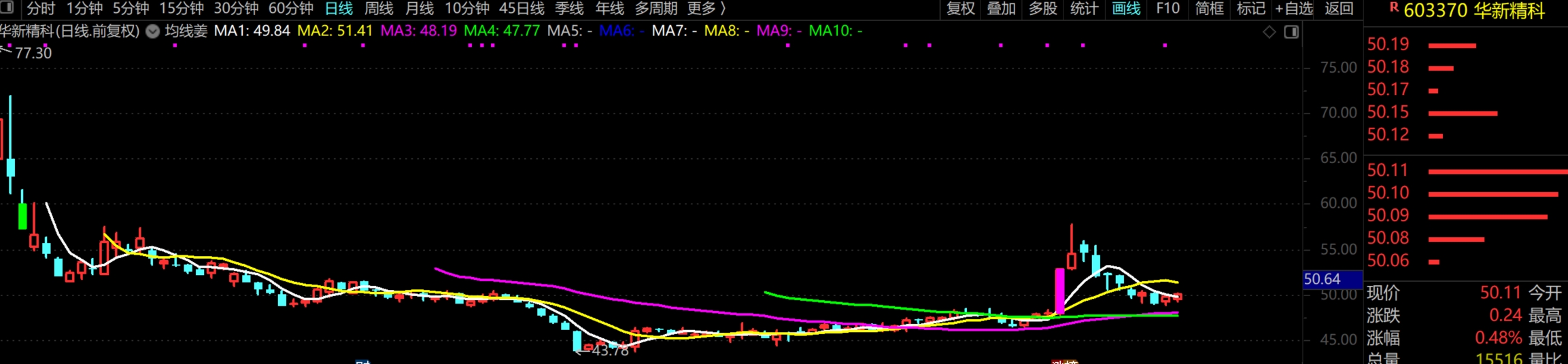Select the 60分钟 timeframe
The width and height of the screenshot is (1568, 364).
click(290, 9)
